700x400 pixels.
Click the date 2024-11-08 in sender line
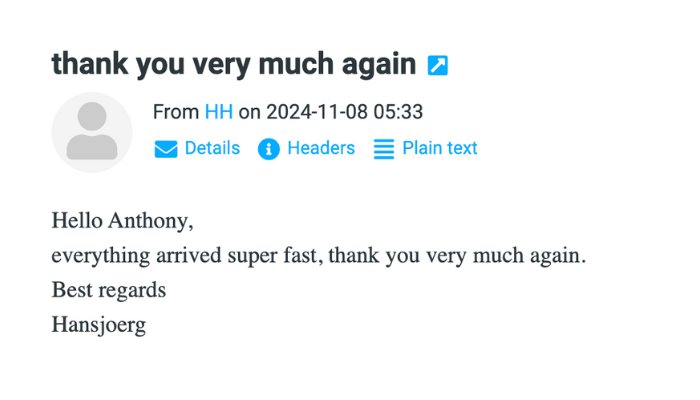[x=317, y=112]
